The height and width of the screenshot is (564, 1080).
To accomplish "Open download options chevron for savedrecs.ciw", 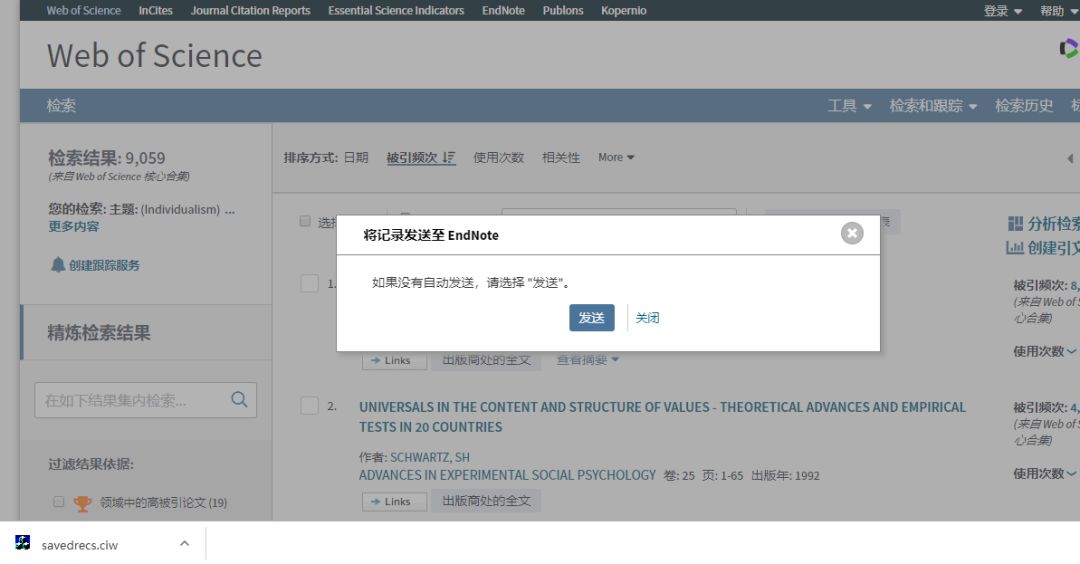I will tap(185, 543).
